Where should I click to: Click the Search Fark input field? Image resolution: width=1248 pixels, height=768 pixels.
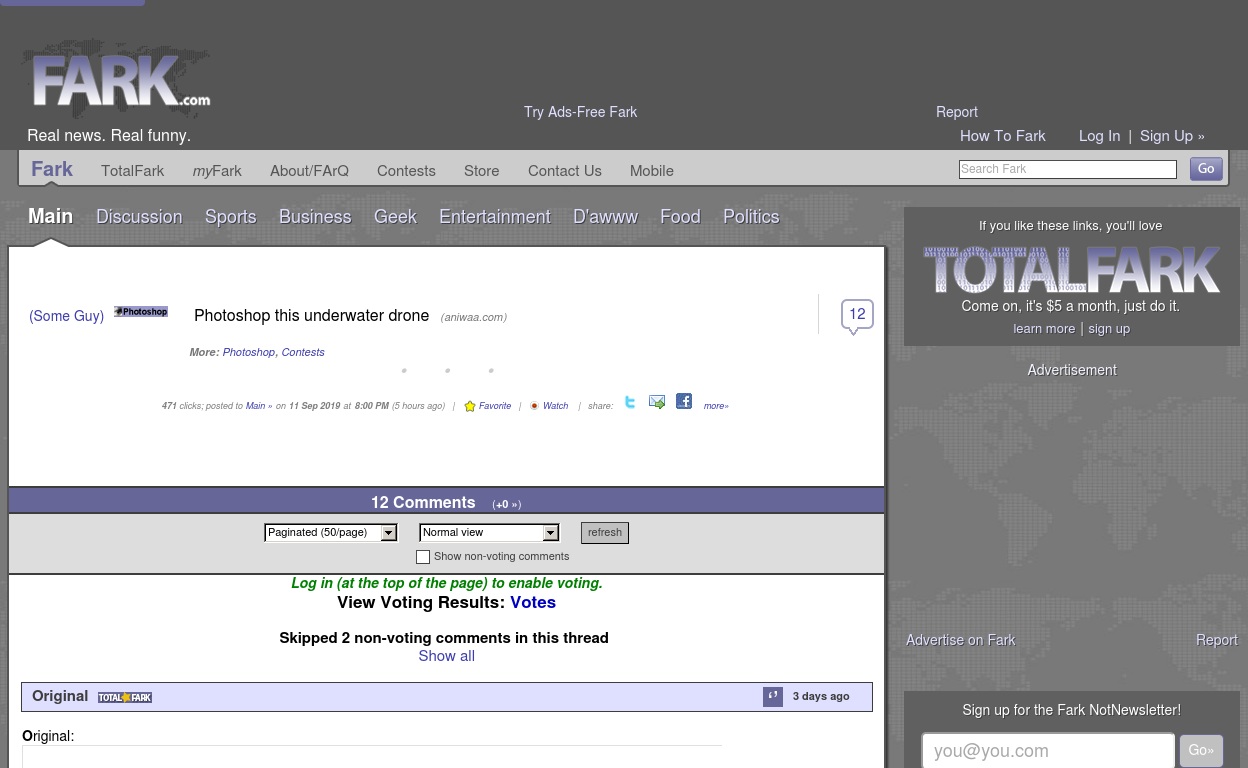click(1068, 170)
